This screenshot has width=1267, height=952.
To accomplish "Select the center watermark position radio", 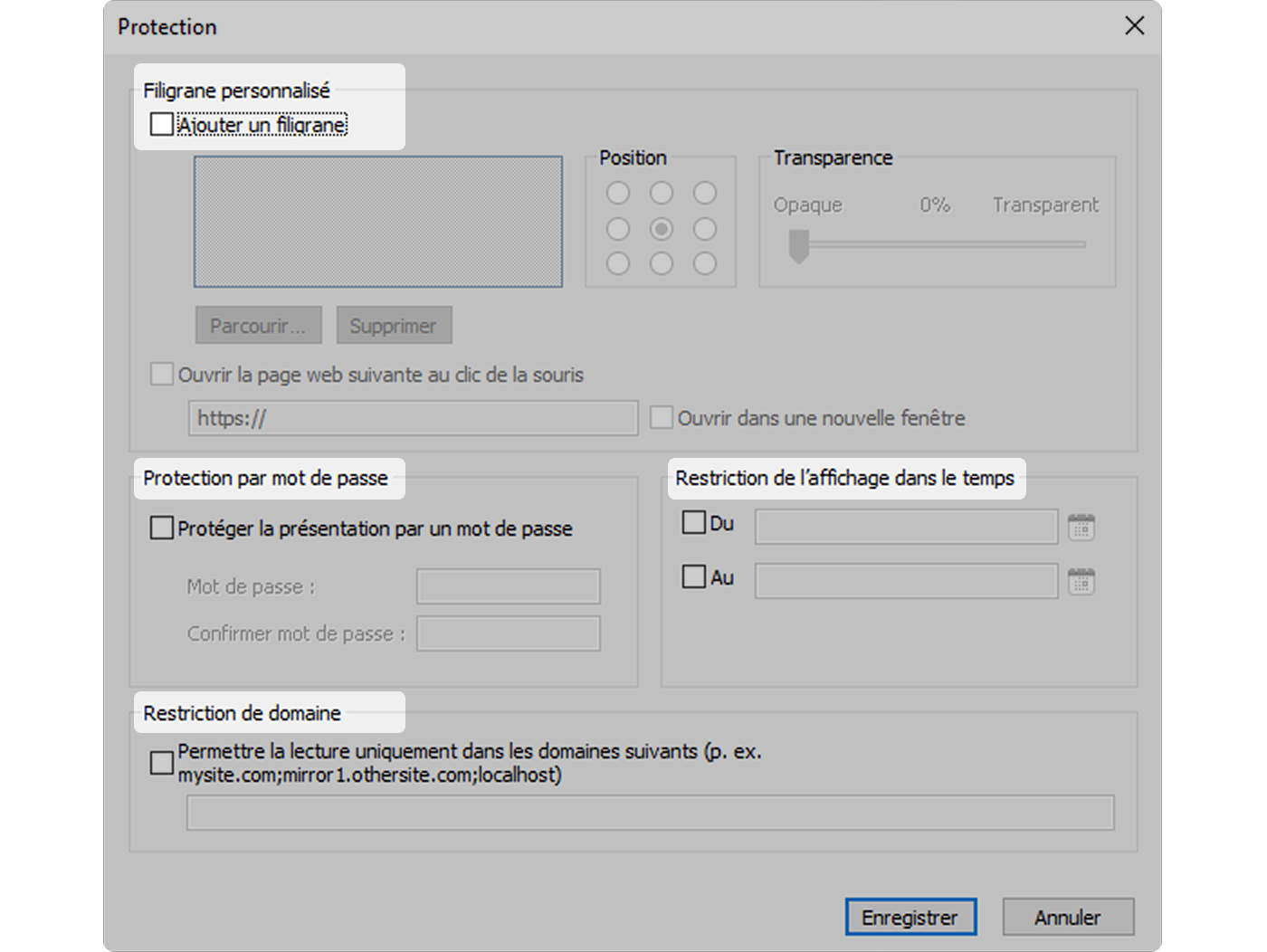I will pos(662,229).
